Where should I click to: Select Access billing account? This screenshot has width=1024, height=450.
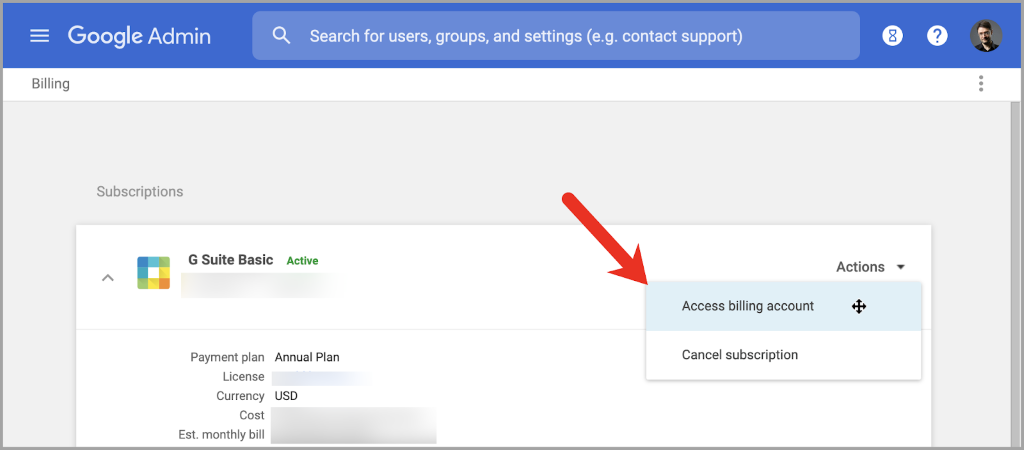tap(748, 306)
